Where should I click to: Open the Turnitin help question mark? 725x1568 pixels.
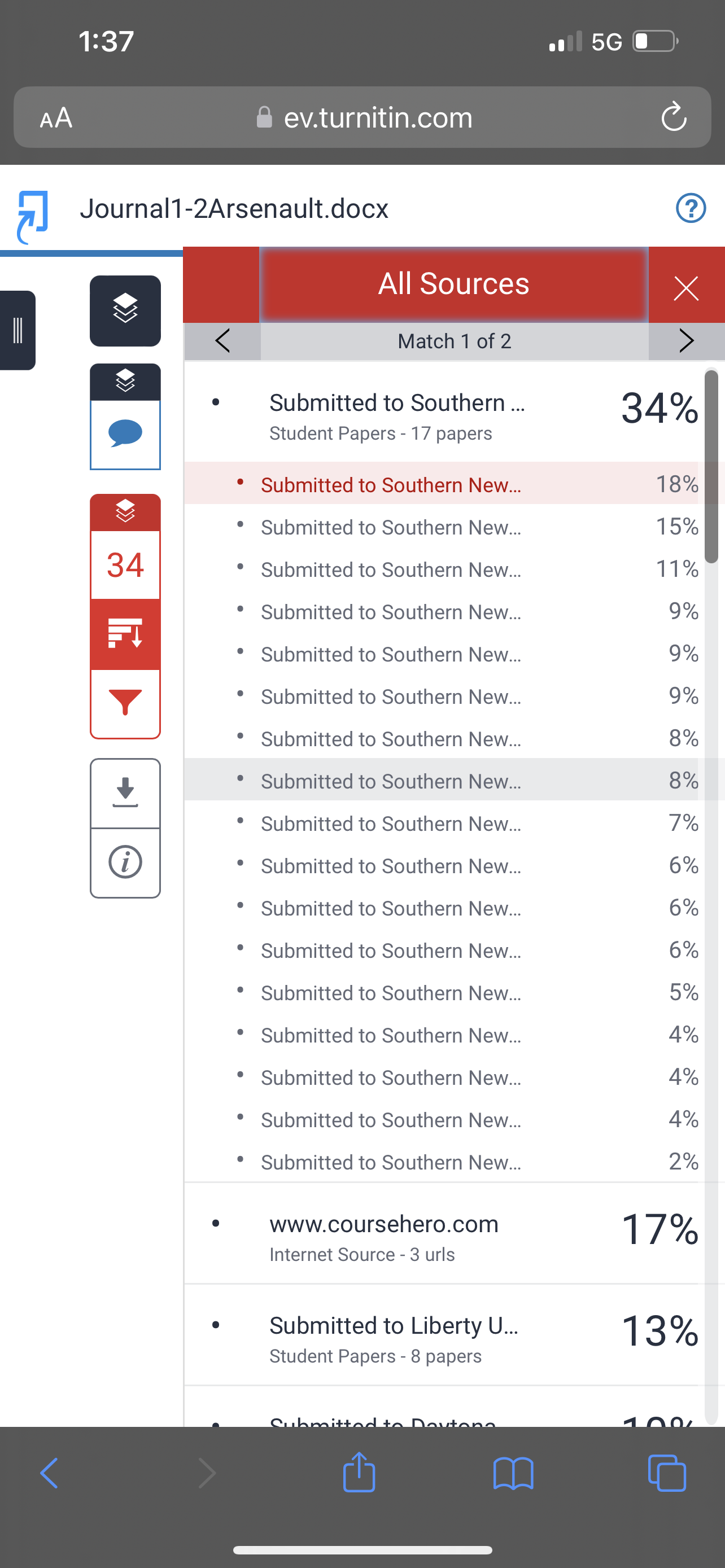pyautogui.click(x=691, y=208)
